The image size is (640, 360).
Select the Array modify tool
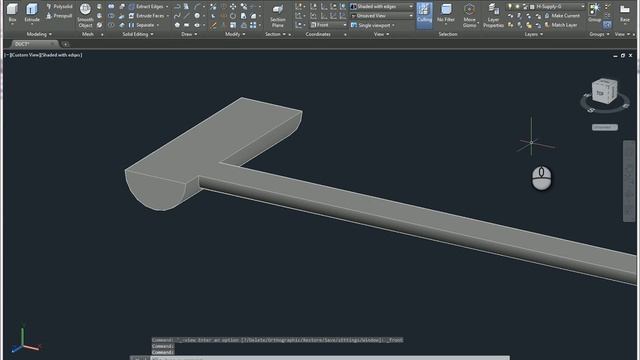pyautogui.click(x=253, y=25)
